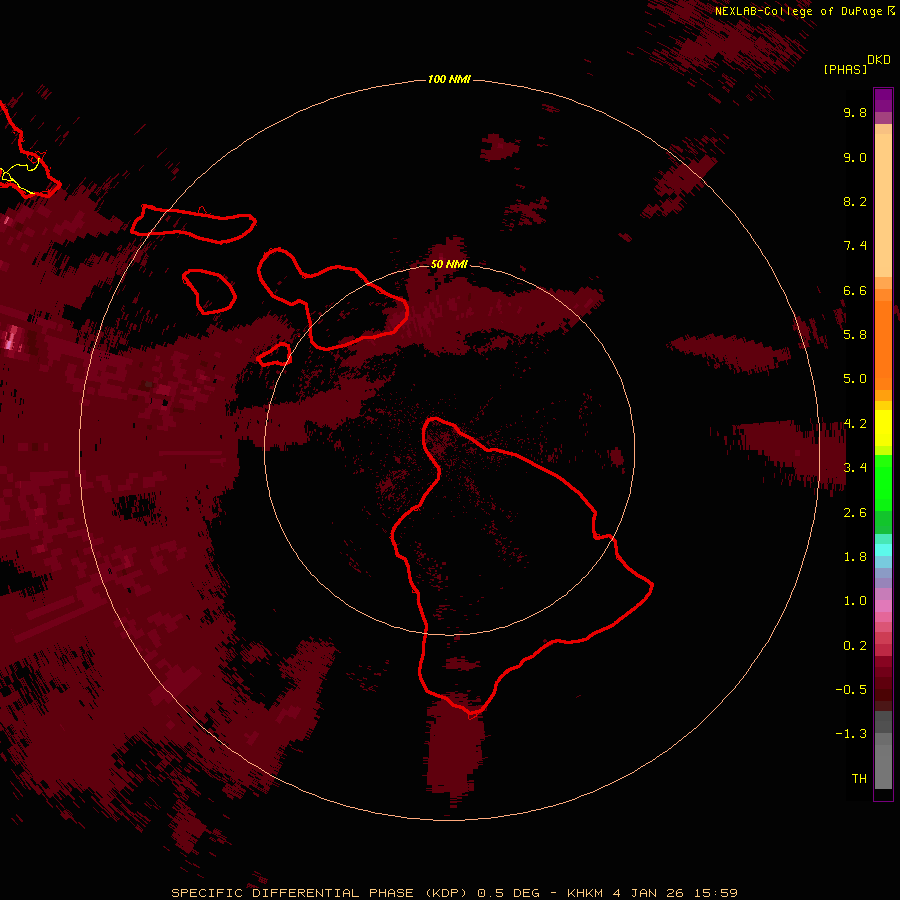Click the 100 NMI range ring label
The height and width of the screenshot is (900, 900).
[449, 79]
